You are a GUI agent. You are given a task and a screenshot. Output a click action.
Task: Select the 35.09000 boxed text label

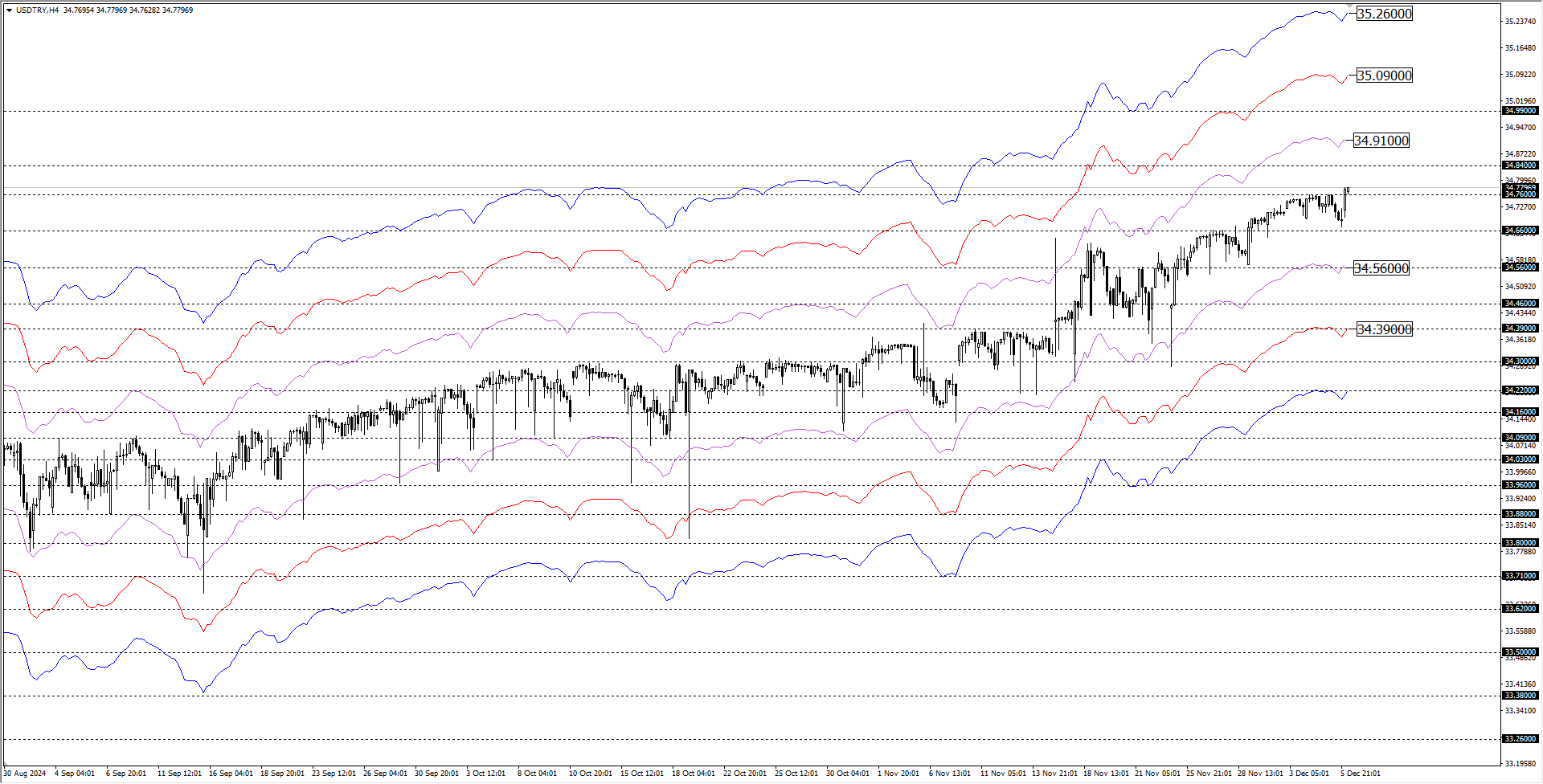click(1384, 76)
